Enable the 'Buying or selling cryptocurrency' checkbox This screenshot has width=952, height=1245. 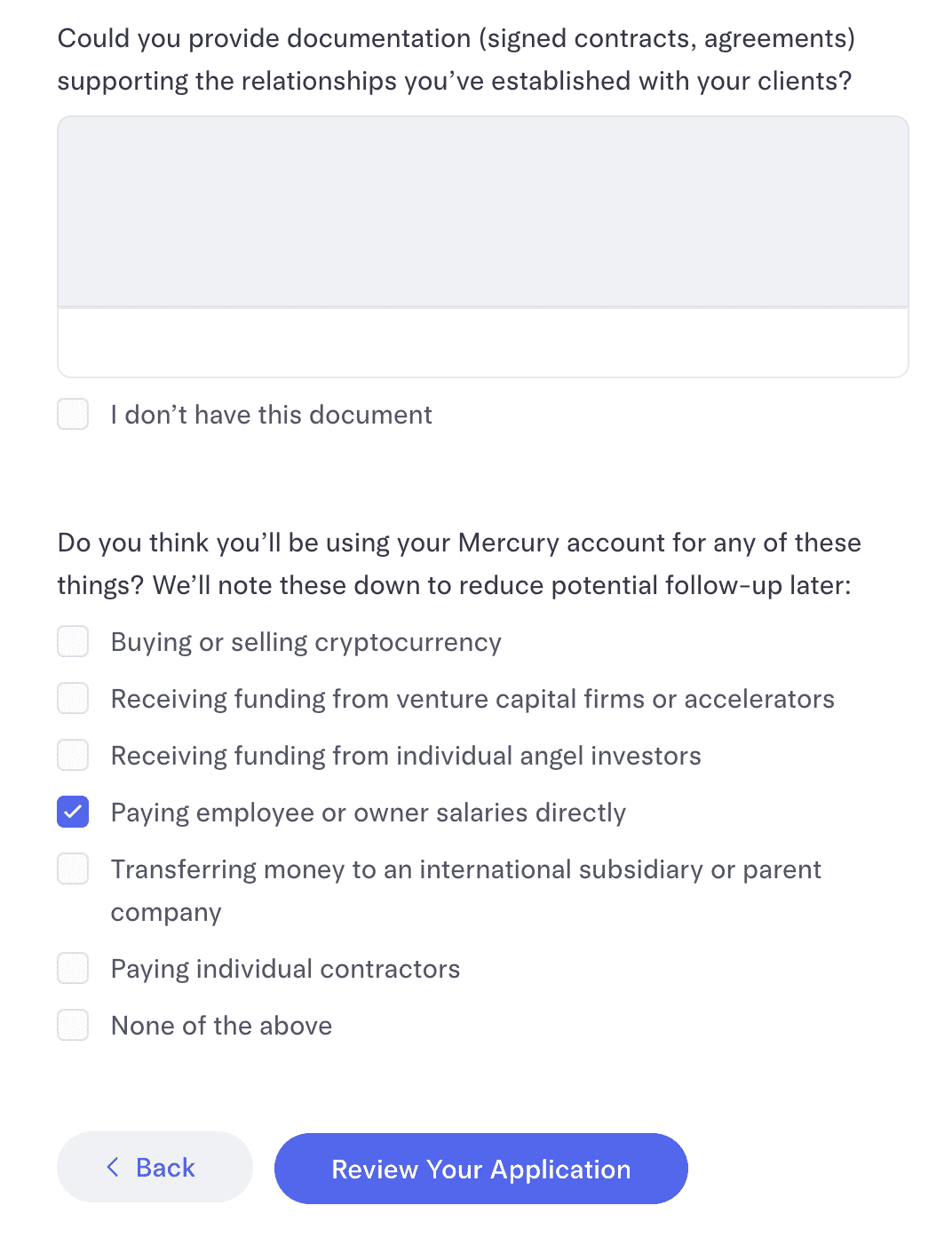coord(73,641)
